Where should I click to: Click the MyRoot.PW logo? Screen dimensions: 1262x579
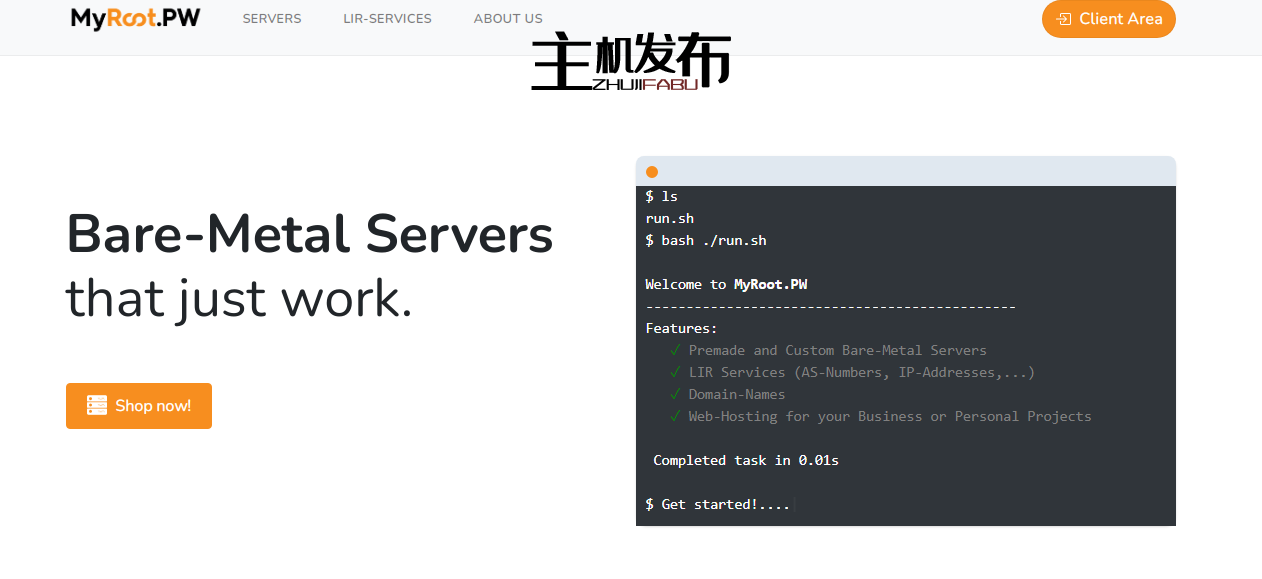pos(135,19)
